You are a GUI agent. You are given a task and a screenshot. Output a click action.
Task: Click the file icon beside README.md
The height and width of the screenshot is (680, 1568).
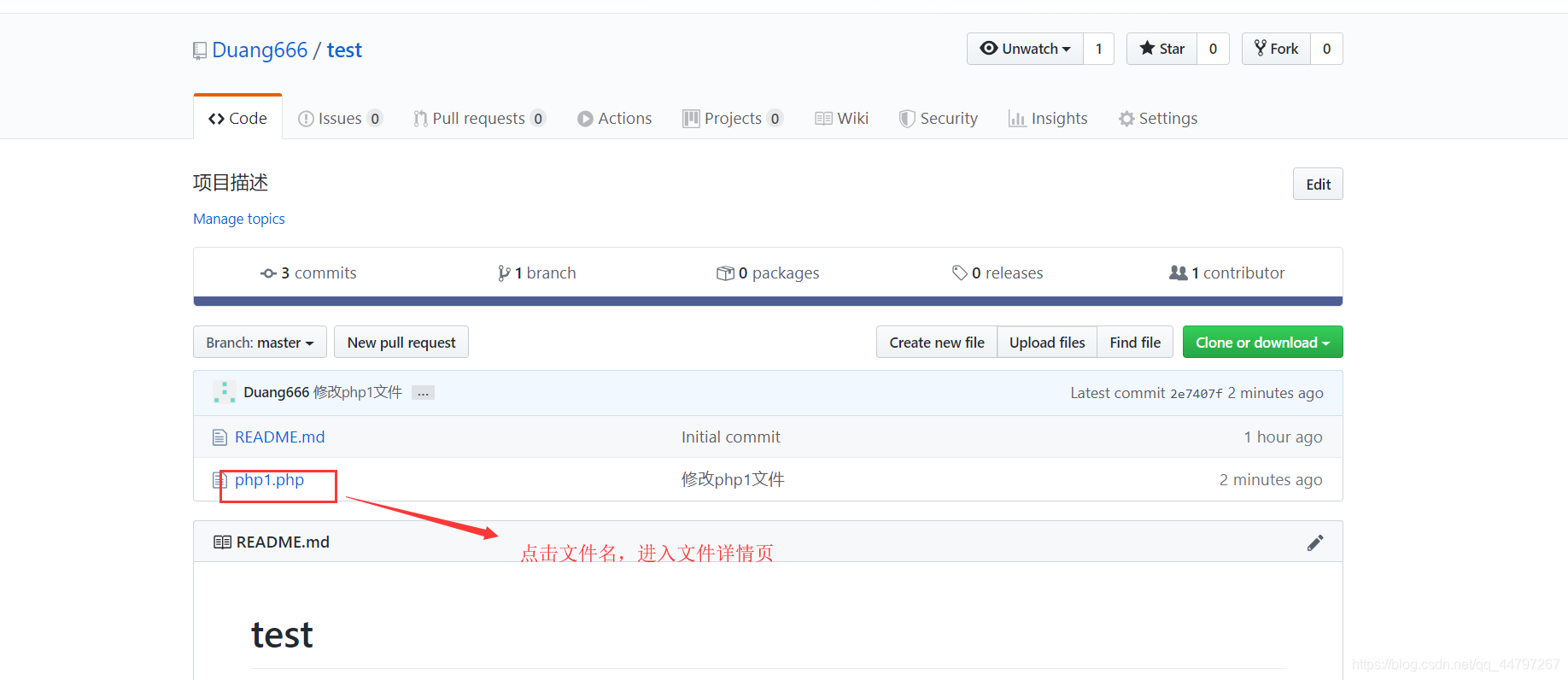(219, 437)
